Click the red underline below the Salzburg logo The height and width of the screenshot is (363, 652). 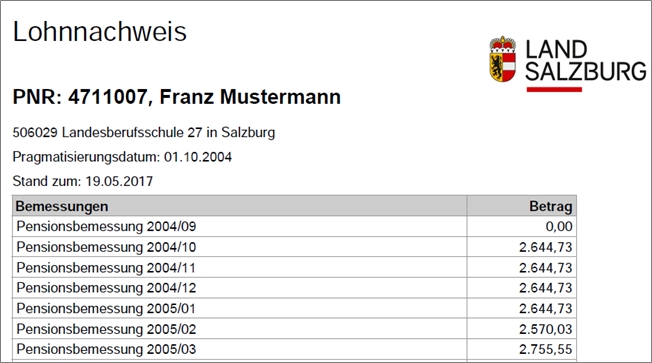point(554,89)
